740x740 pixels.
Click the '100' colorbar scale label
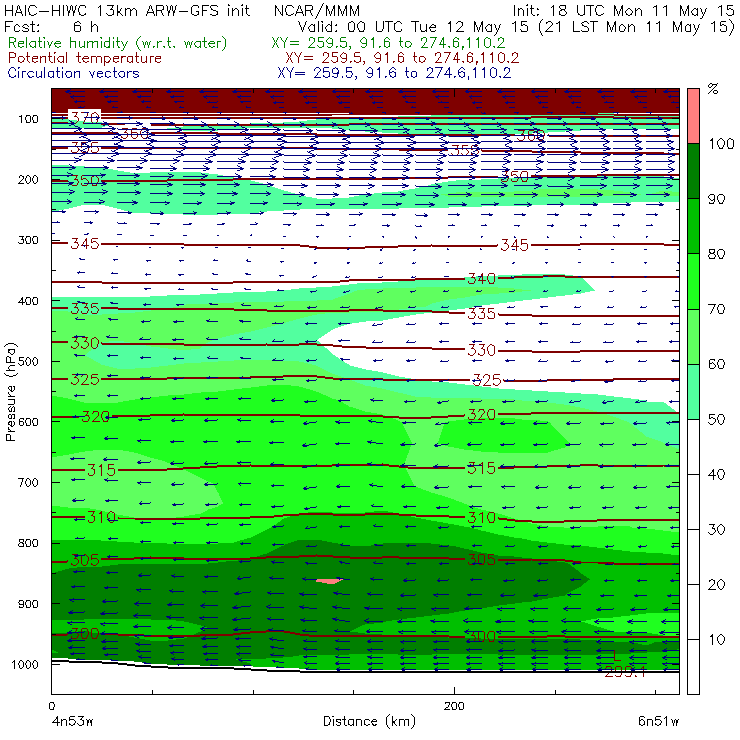[722, 143]
